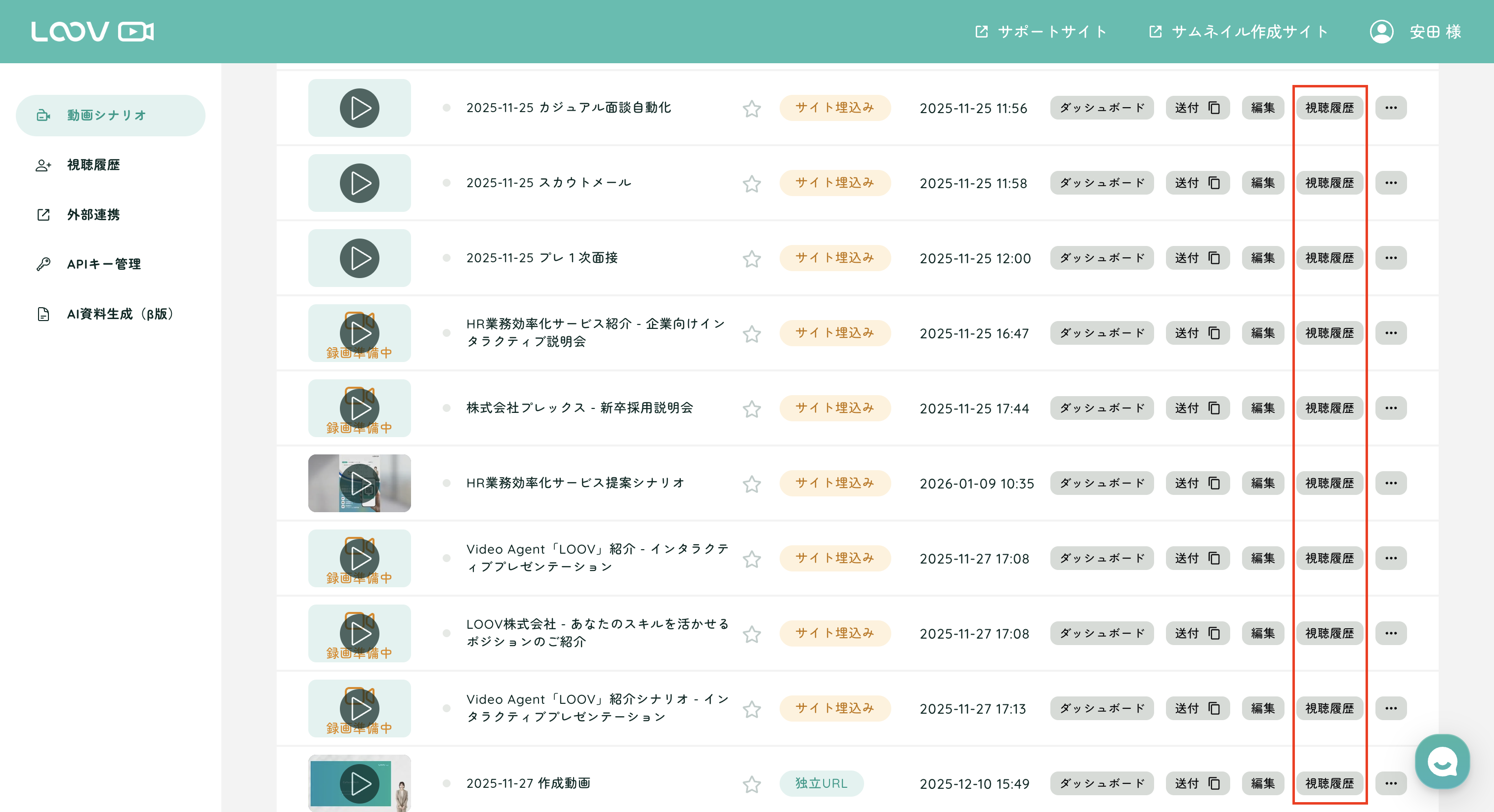Open the chat support bubble
Image resolution: width=1494 pixels, height=812 pixels.
[x=1443, y=762]
